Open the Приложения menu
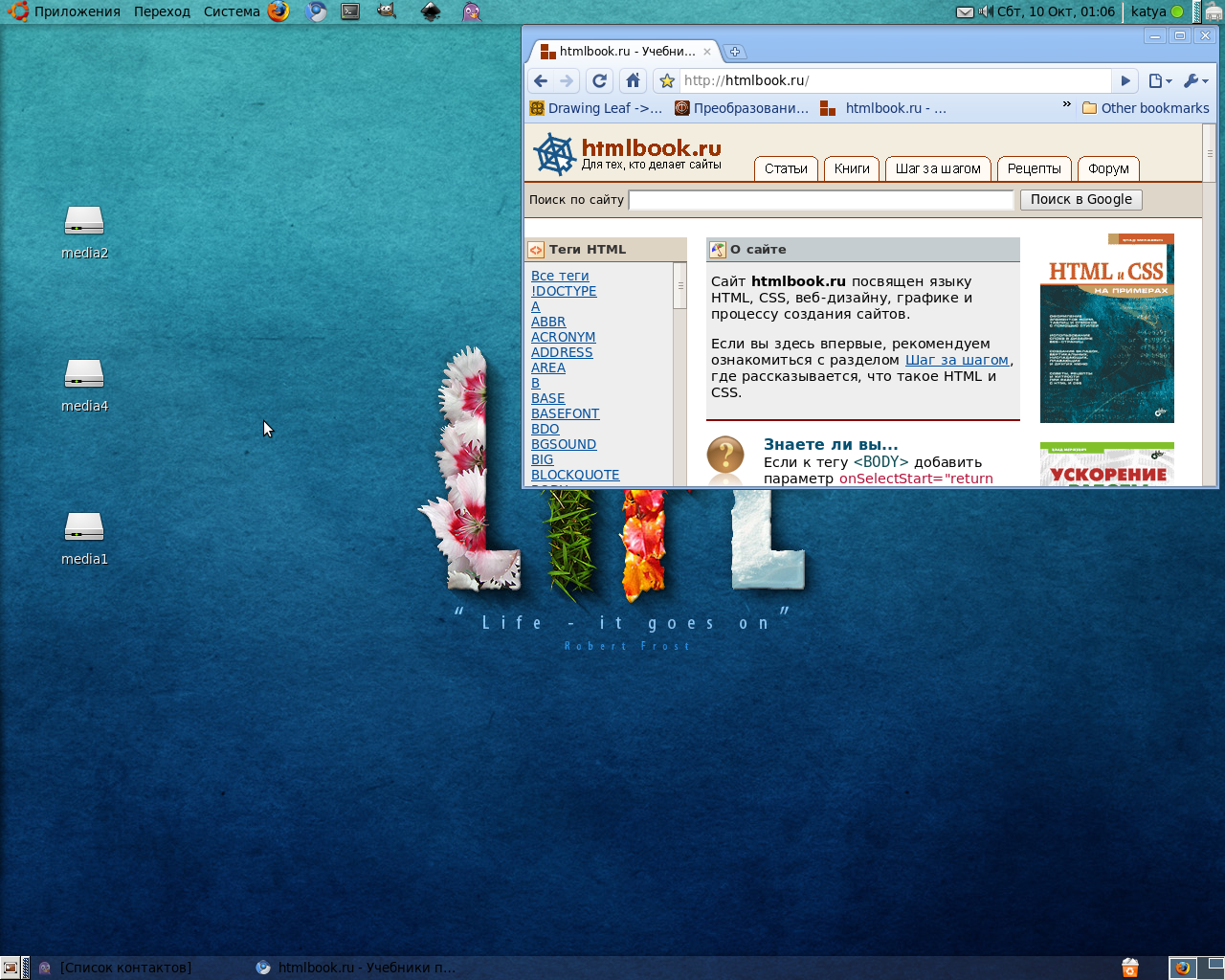The width and height of the screenshot is (1225, 980). click(x=77, y=11)
